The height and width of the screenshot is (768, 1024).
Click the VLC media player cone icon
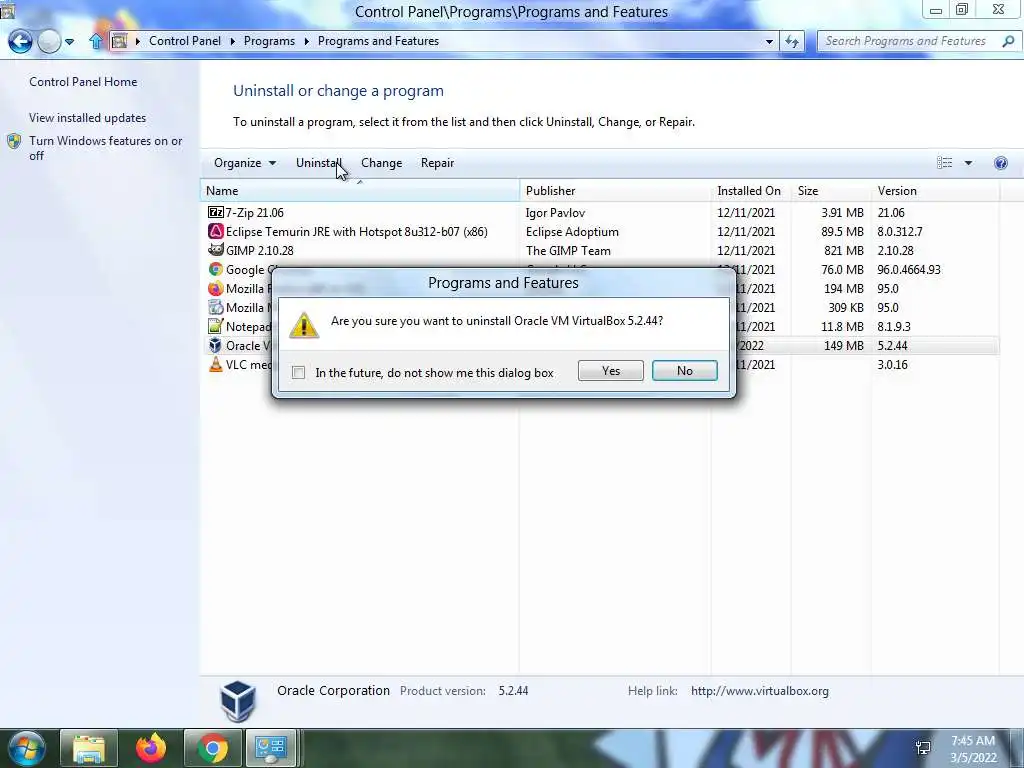coord(216,364)
